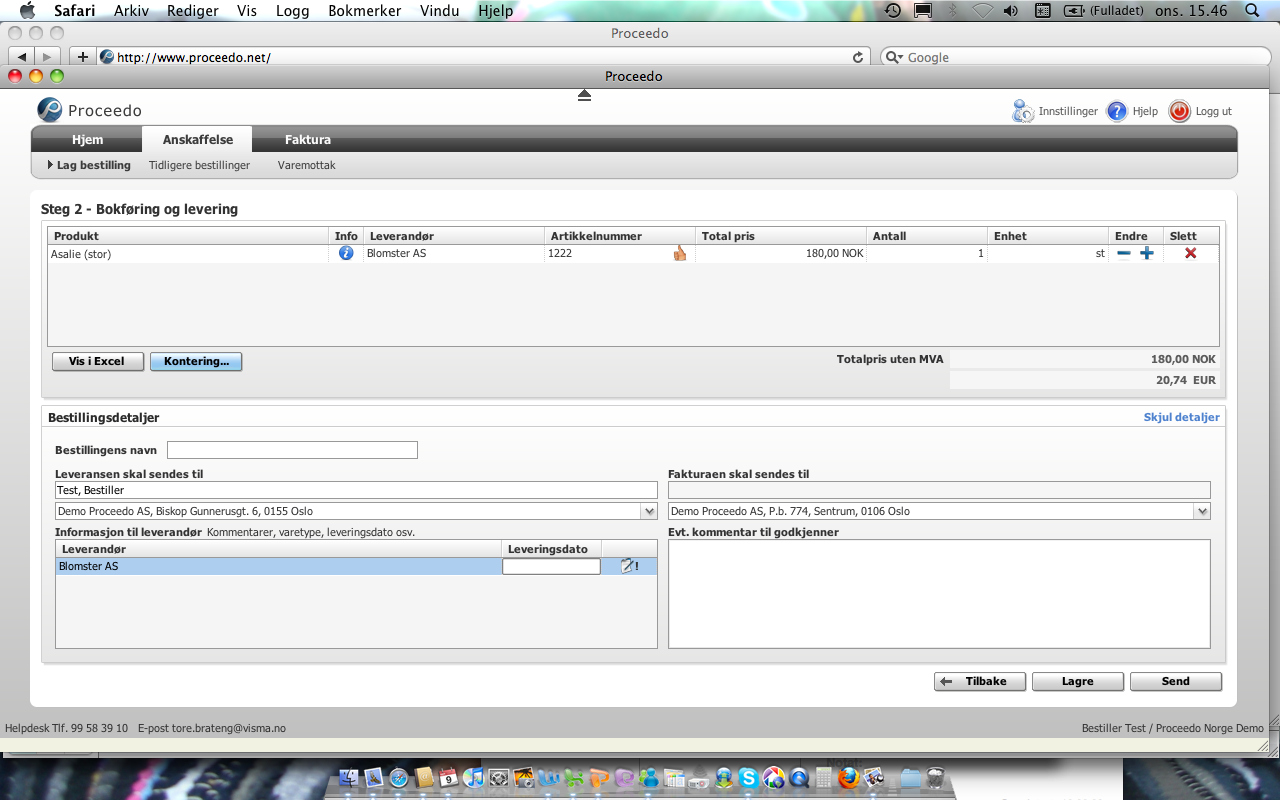The width and height of the screenshot is (1280, 800).
Task: Open the Arkiv menu
Action: (x=132, y=11)
